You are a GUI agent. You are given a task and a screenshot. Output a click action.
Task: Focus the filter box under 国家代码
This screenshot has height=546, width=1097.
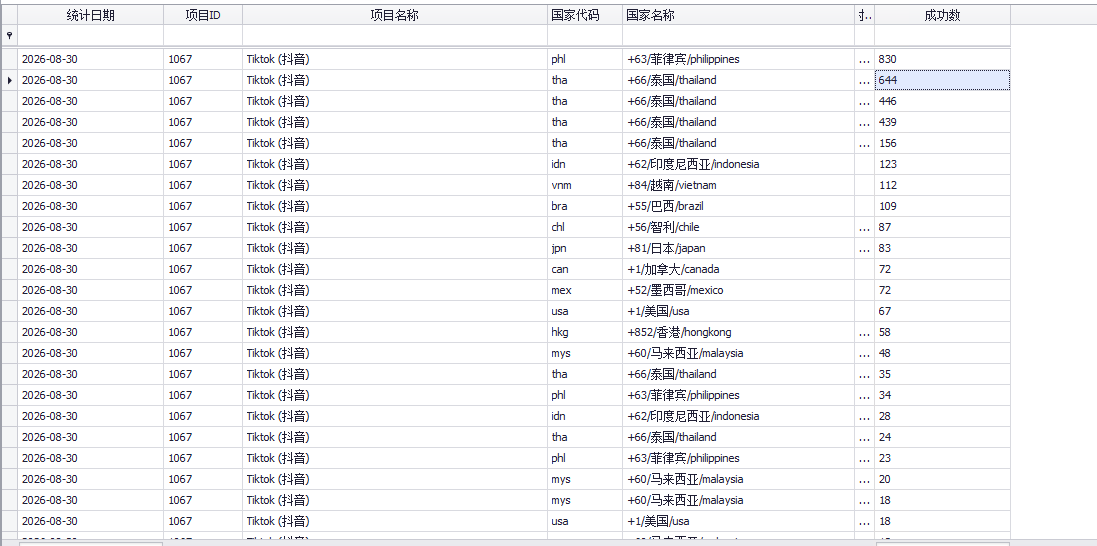pos(586,35)
